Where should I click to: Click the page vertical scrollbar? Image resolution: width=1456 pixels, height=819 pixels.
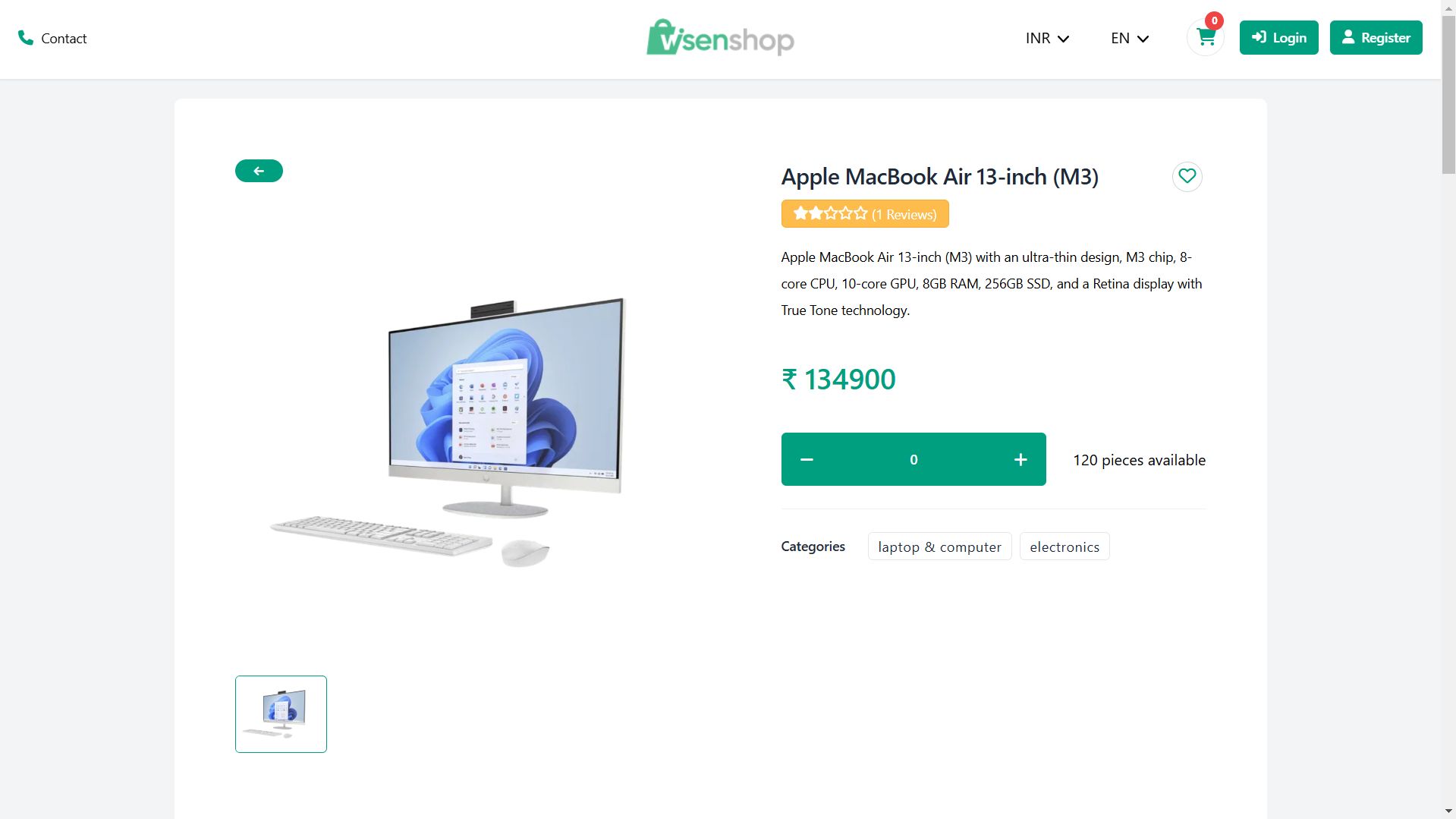pos(1448,409)
